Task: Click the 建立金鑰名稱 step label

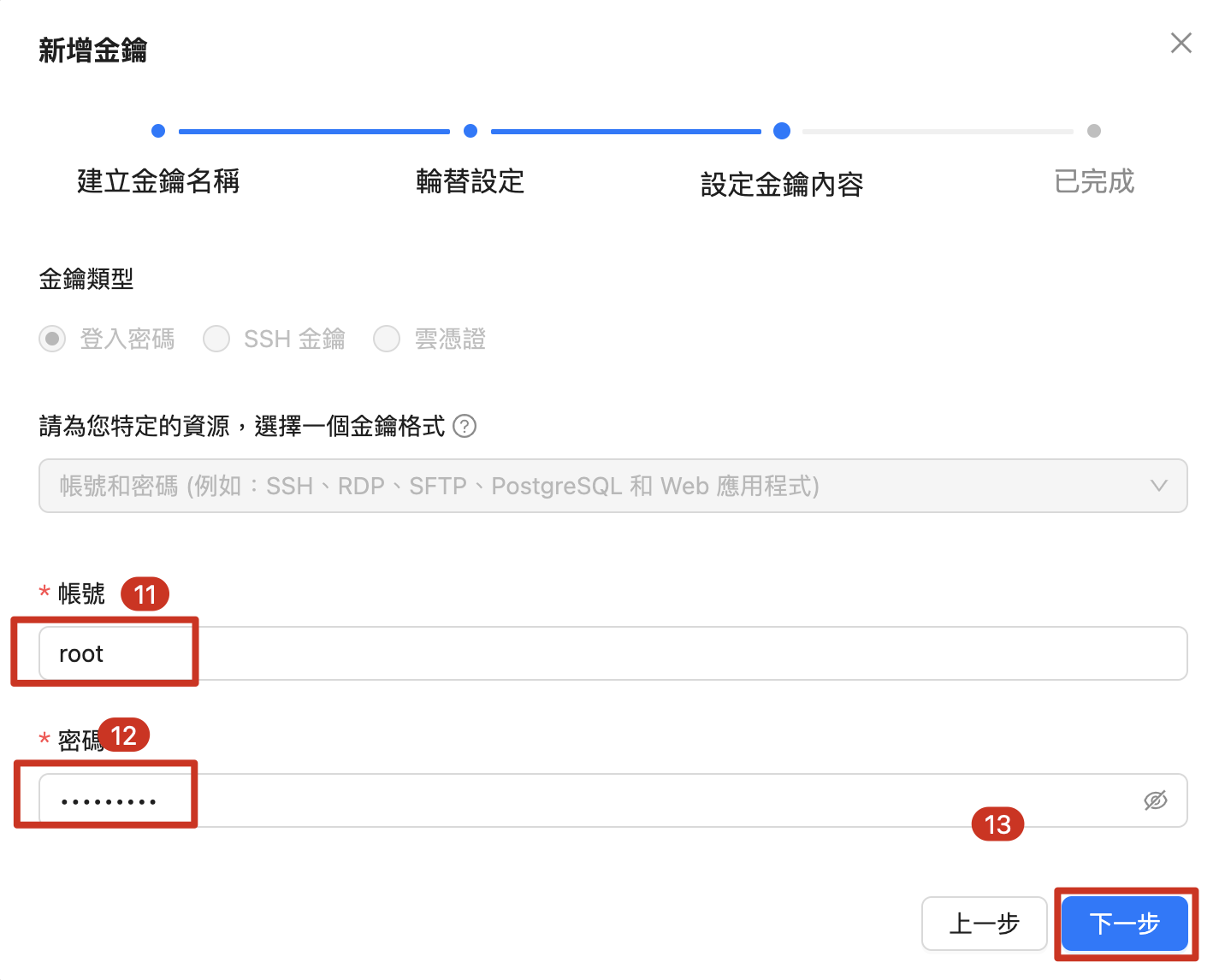Action: tap(158, 181)
